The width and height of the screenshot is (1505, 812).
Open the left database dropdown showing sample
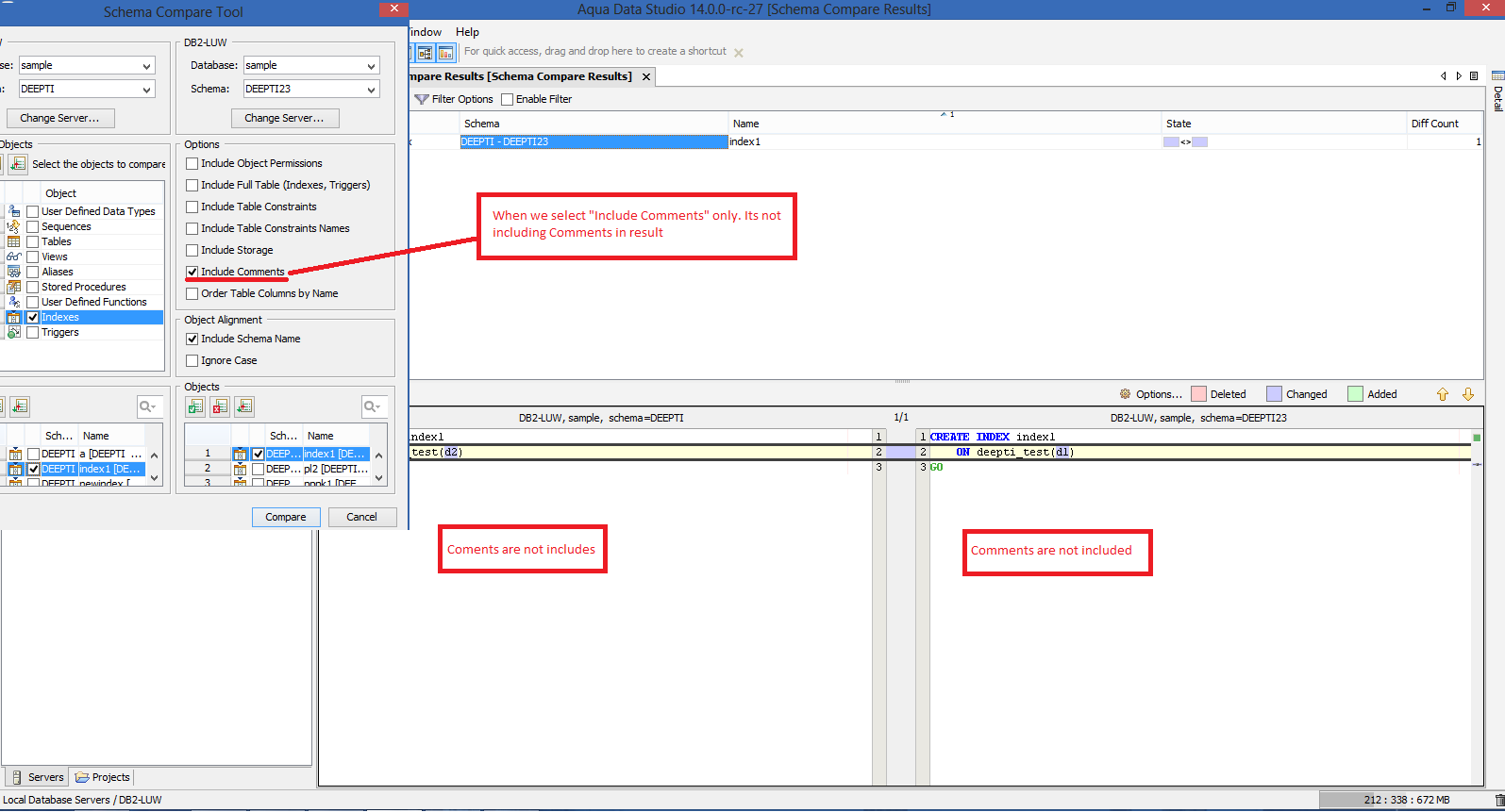click(x=146, y=65)
